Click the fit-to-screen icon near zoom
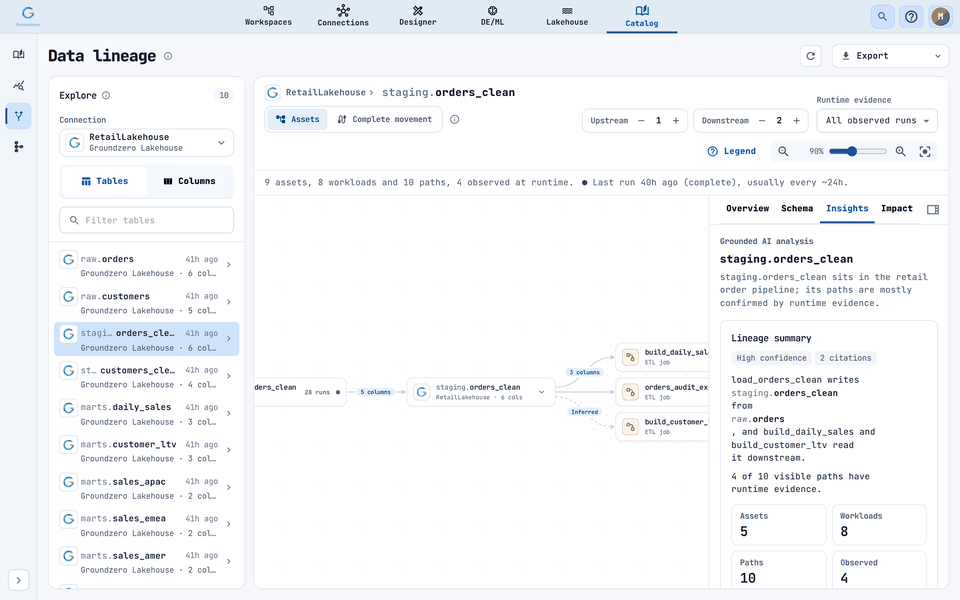This screenshot has height=600, width=960. (925, 151)
